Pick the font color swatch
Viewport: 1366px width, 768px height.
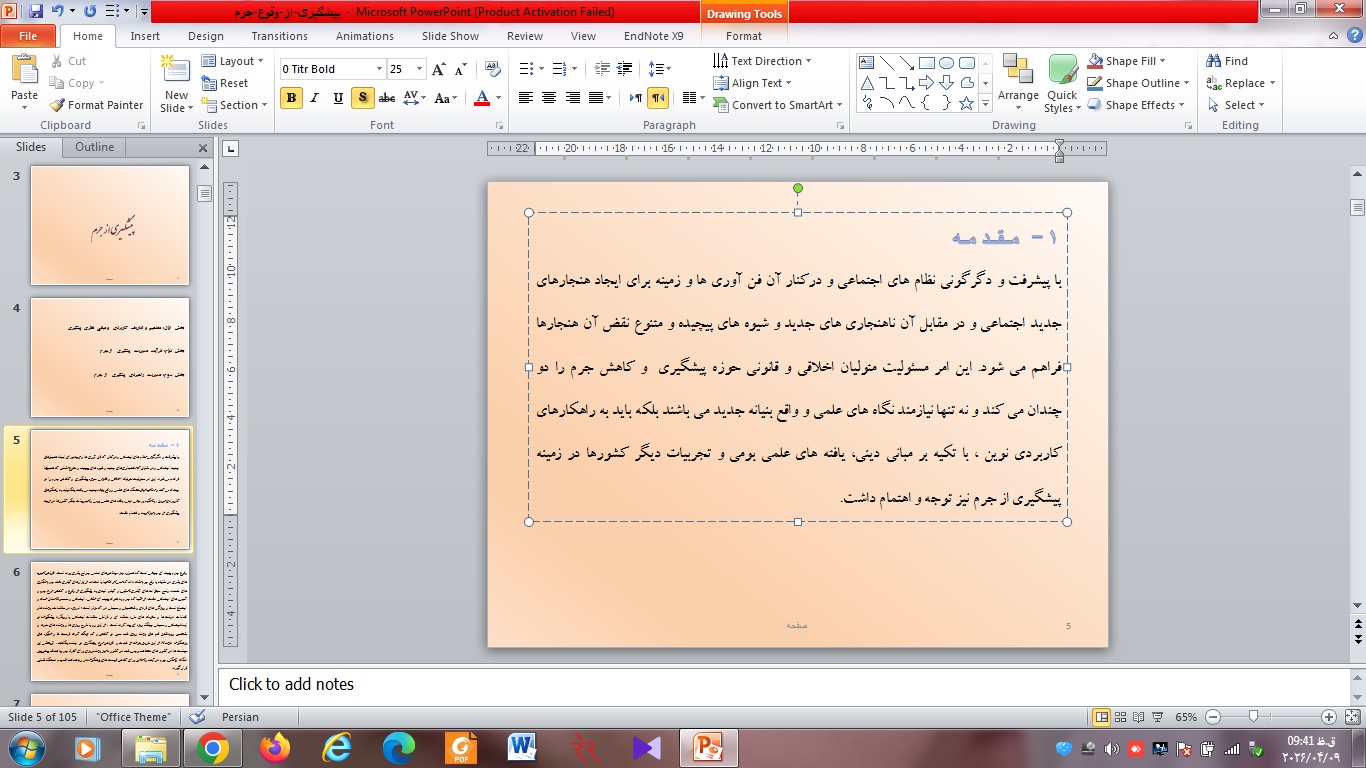click(482, 98)
